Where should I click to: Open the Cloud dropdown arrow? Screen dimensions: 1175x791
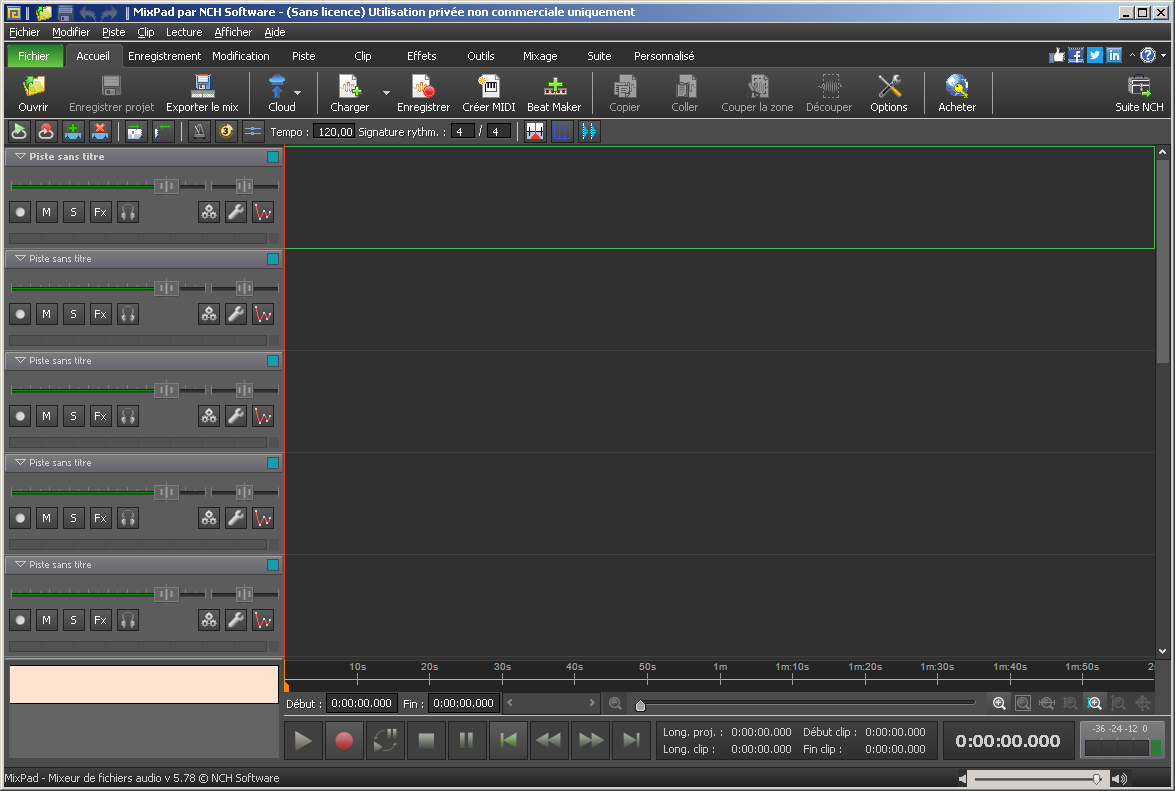[x=297, y=93]
